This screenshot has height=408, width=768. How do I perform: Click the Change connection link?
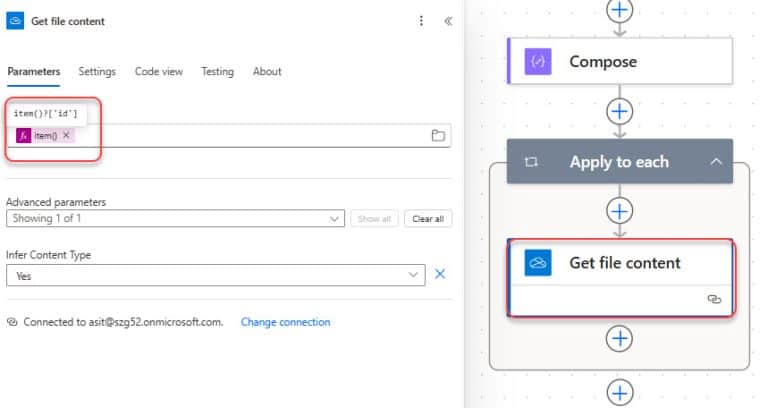286,322
